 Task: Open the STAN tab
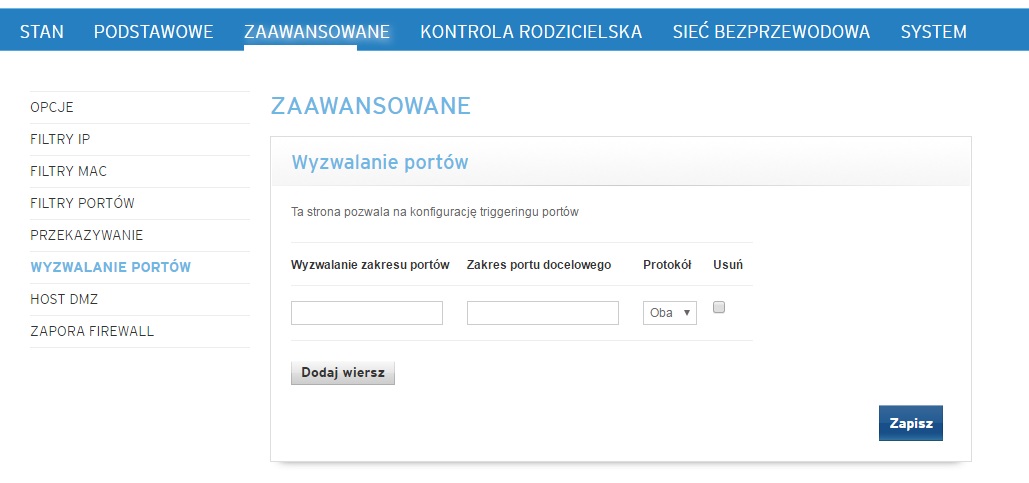[x=42, y=32]
